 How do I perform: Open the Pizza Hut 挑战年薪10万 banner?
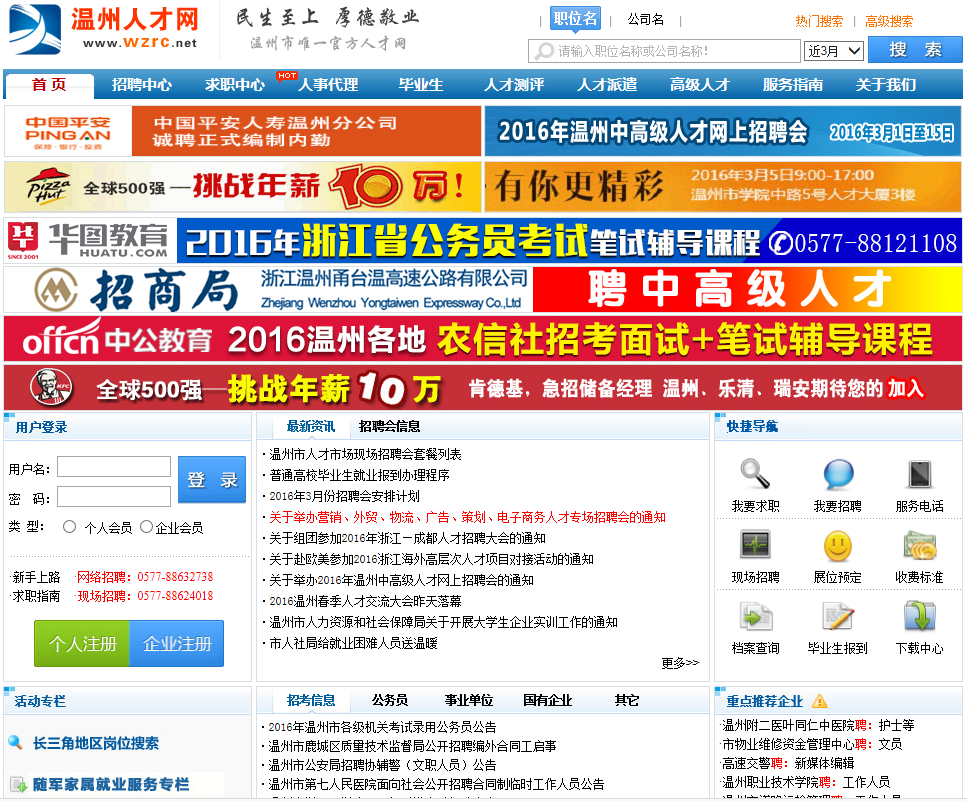coord(242,187)
